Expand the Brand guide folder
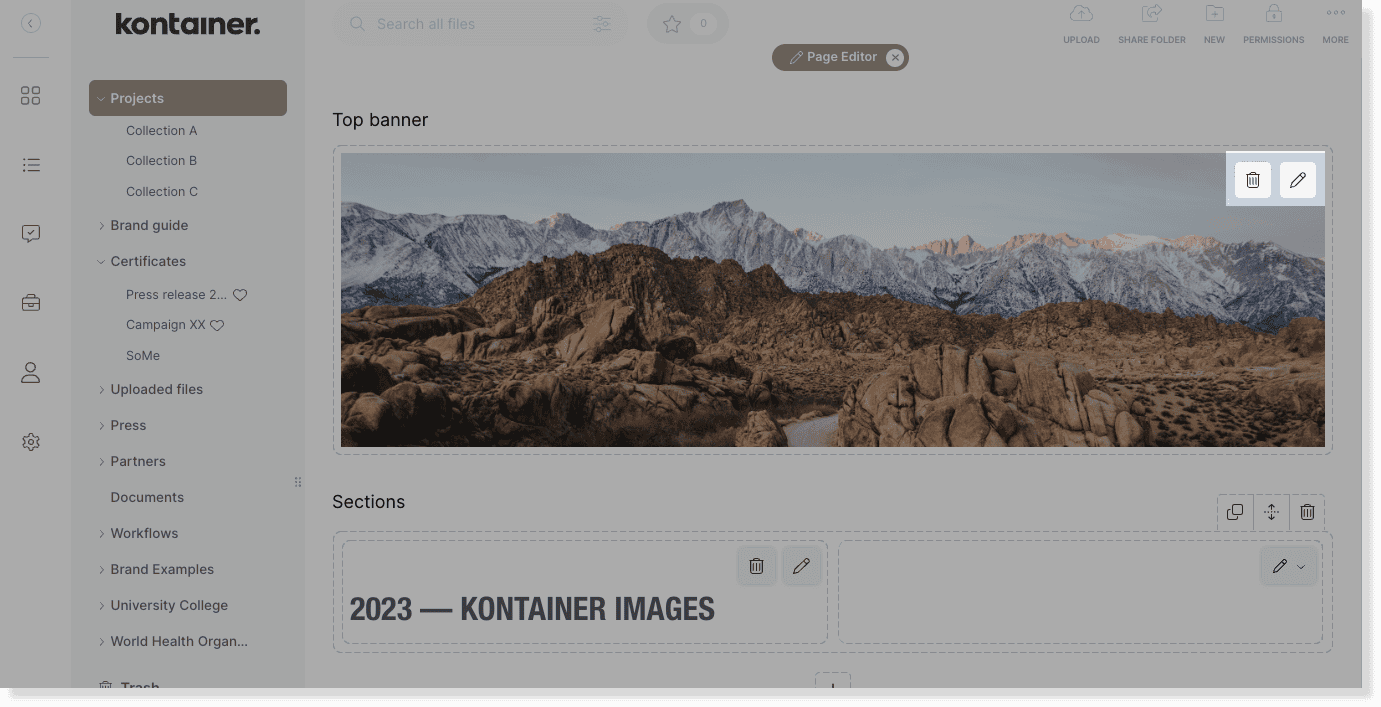 point(102,225)
